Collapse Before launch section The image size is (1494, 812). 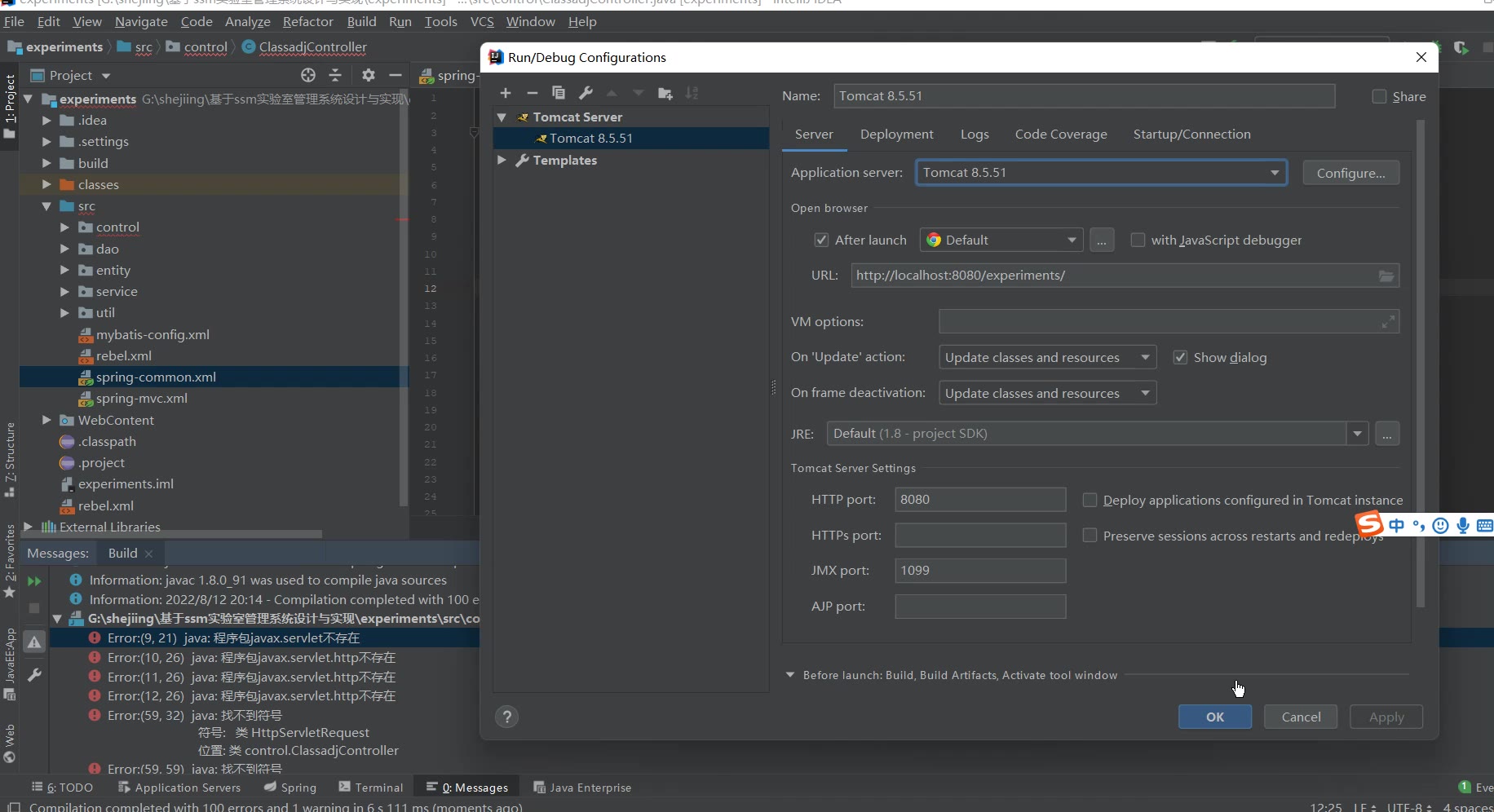coord(790,675)
